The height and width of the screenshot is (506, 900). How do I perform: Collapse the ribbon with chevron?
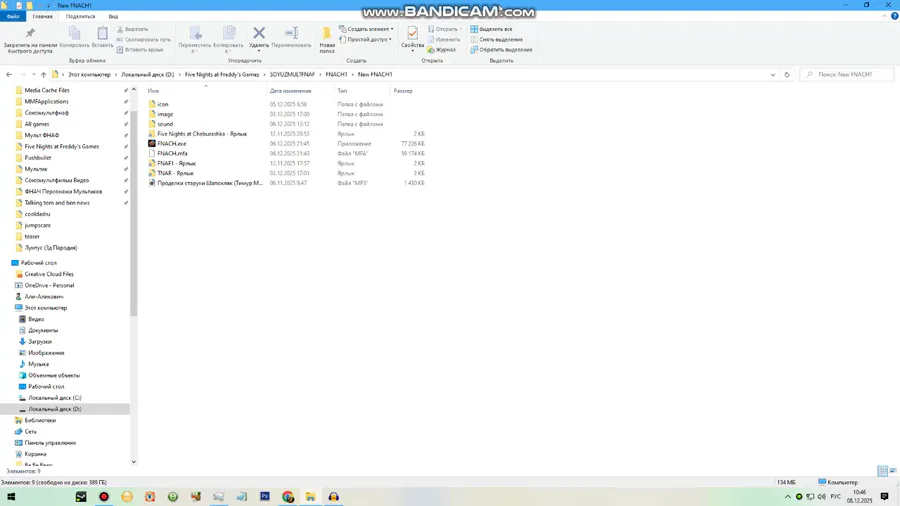coord(884,16)
